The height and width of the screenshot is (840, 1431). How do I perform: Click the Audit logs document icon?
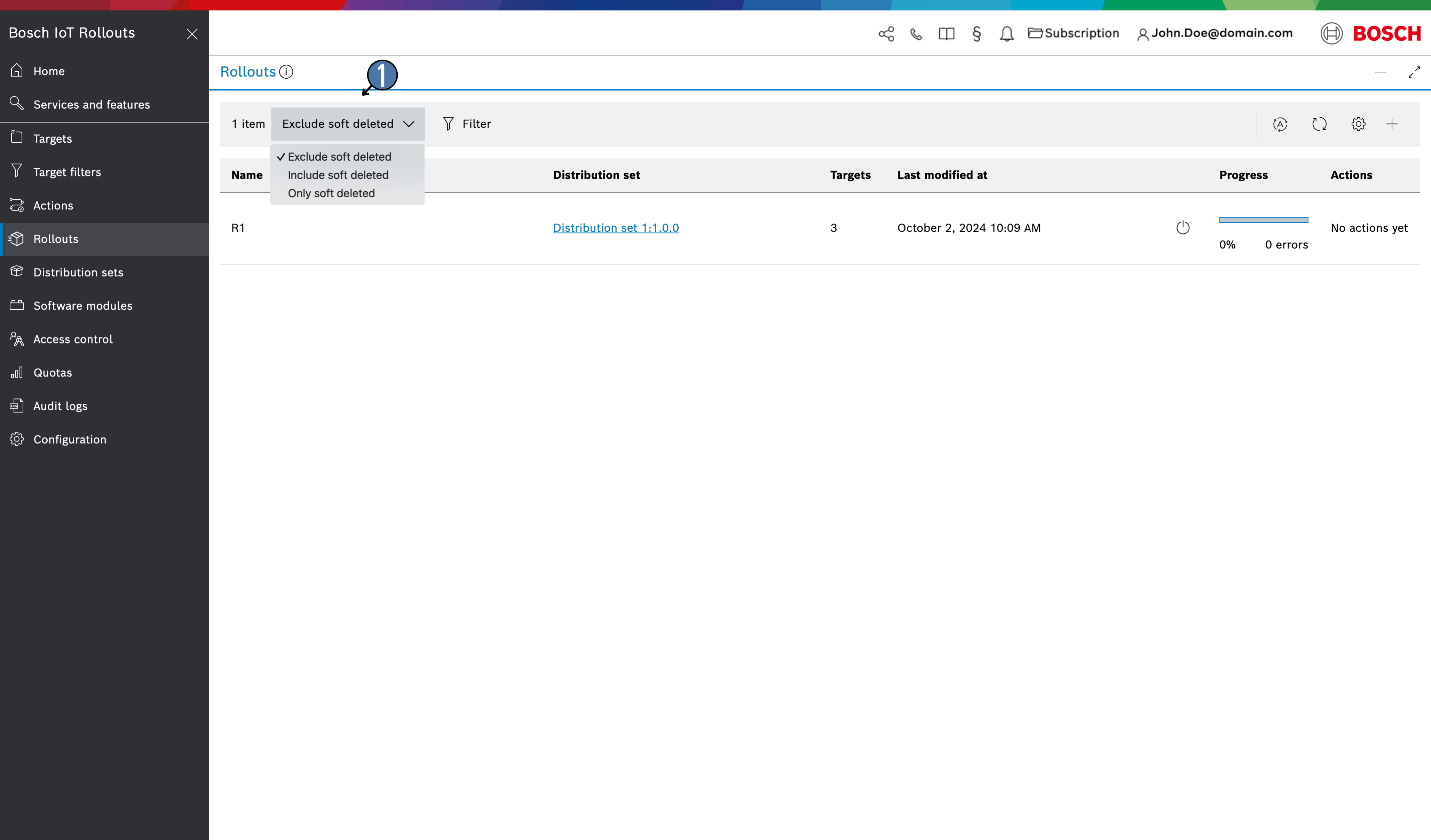pyautogui.click(x=17, y=405)
